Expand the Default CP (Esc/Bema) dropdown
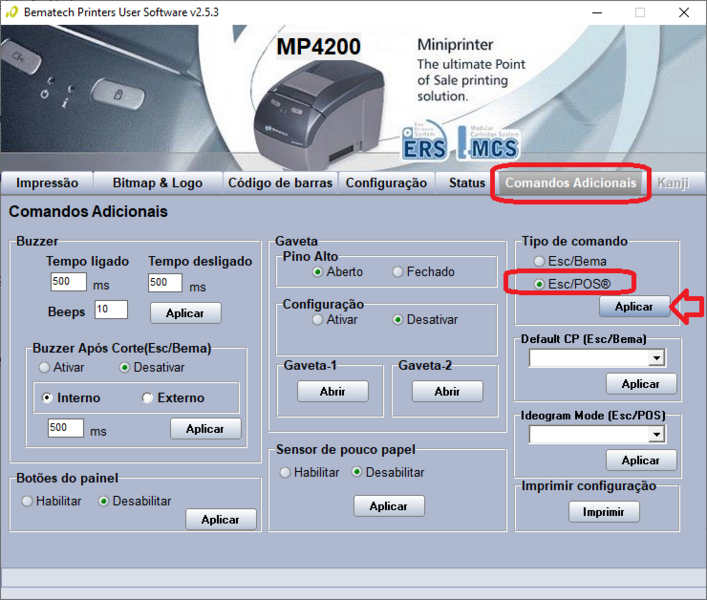Image resolution: width=707 pixels, height=600 pixels. pyautogui.click(x=656, y=358)
